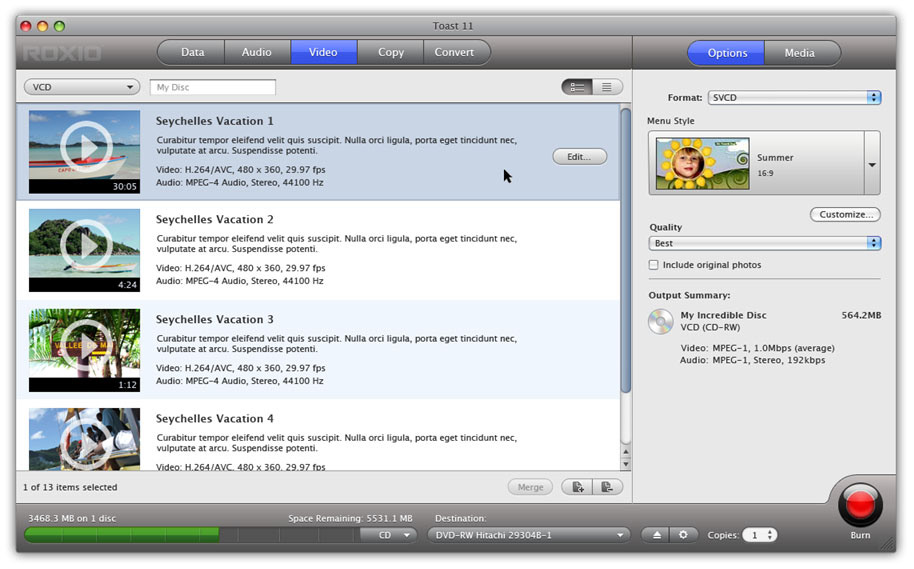This screenshot has width=914, height=569.
Task: Play the Seychelles Vacation 3 thumbnail
Action: coord(85,346)
